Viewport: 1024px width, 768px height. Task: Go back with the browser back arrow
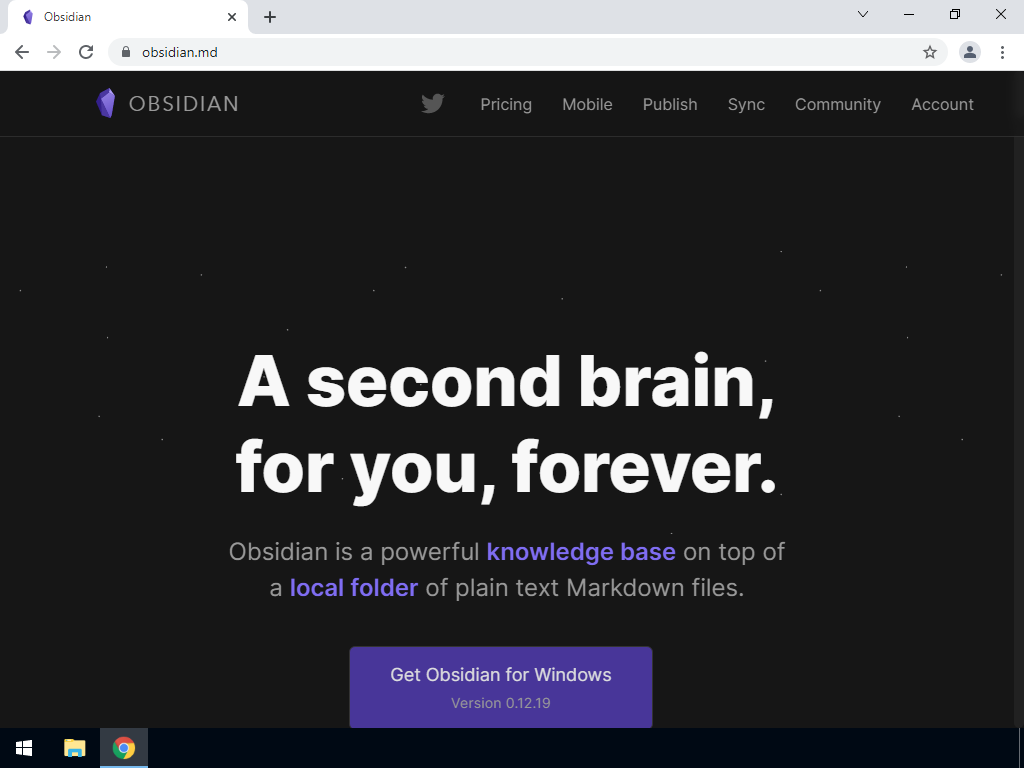pyautogui.click(x=22, y=52)
